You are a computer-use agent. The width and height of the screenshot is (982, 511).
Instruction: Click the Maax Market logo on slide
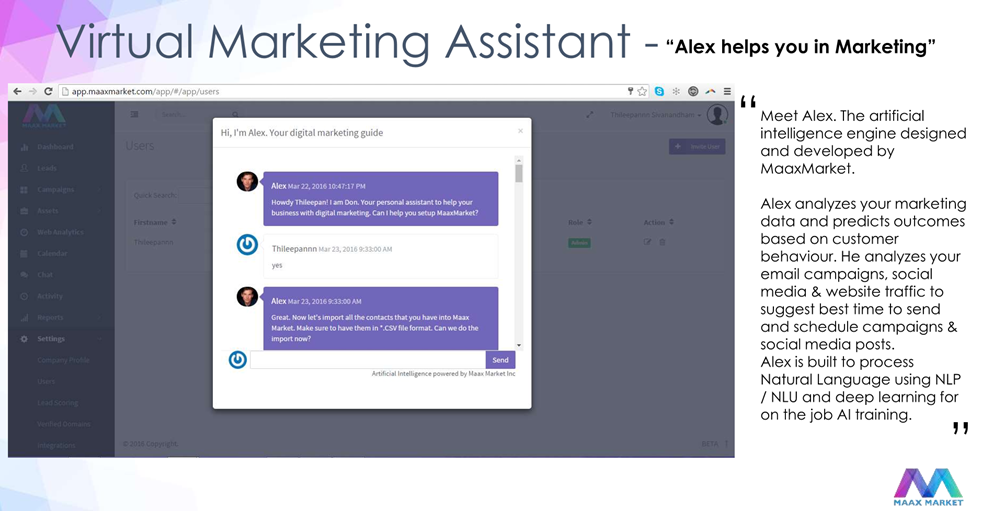pyautogui.click(x=928, y=487)
